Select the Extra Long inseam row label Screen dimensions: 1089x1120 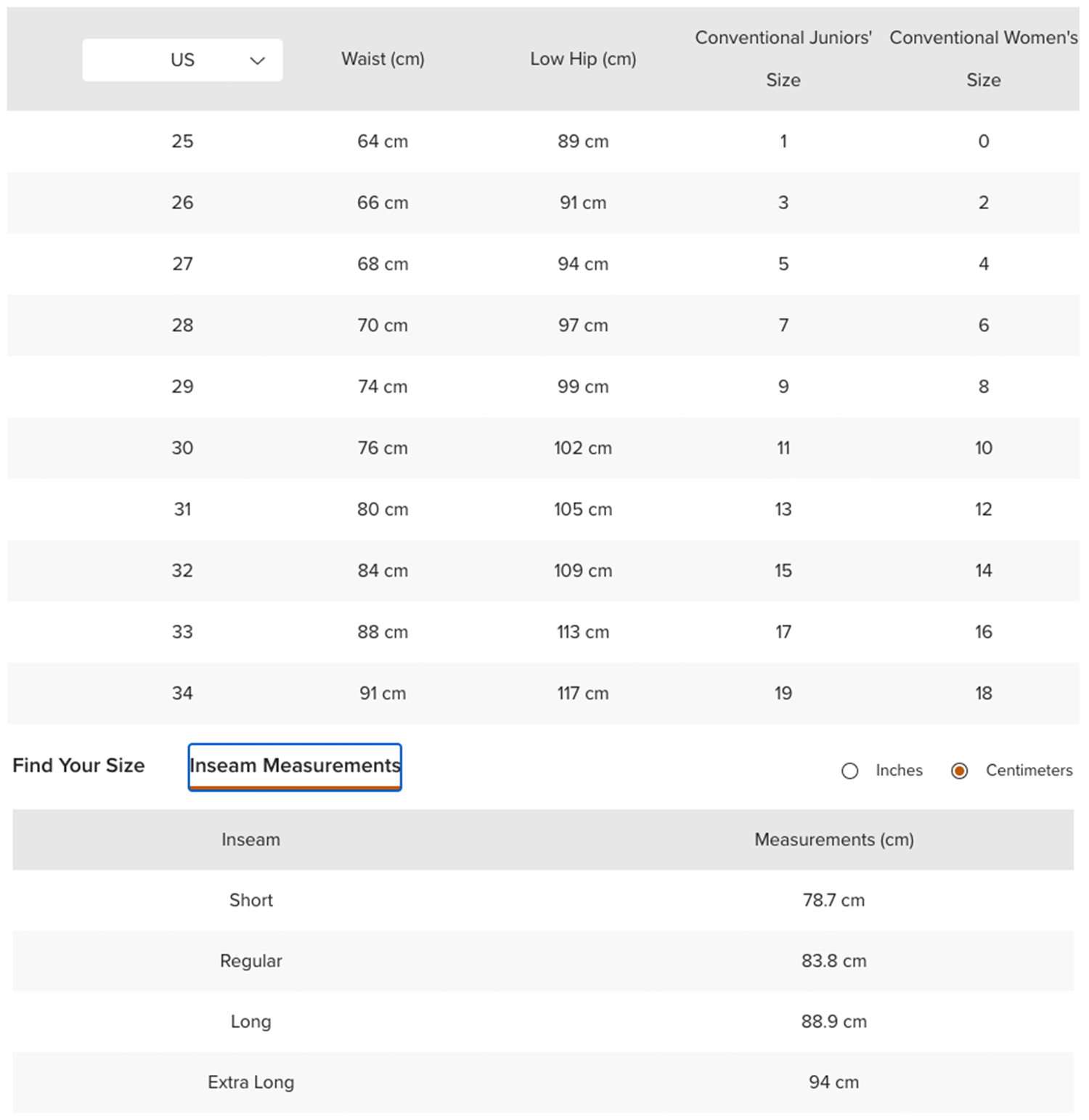click(x=250, y=1082)
